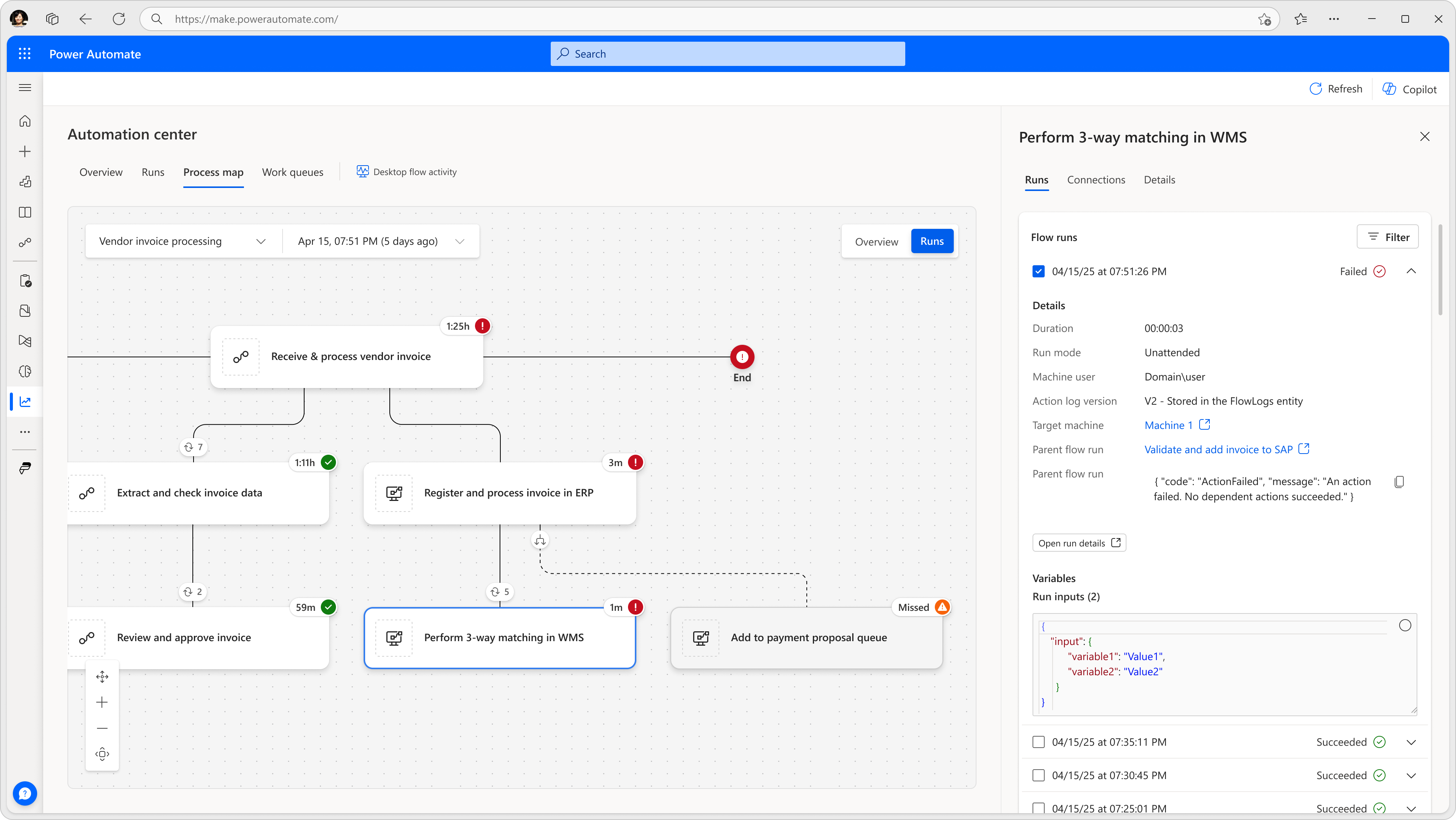Select the Review and approve invoice node
This screenshot has width=1456, height=820.
[x=198, y=638]
